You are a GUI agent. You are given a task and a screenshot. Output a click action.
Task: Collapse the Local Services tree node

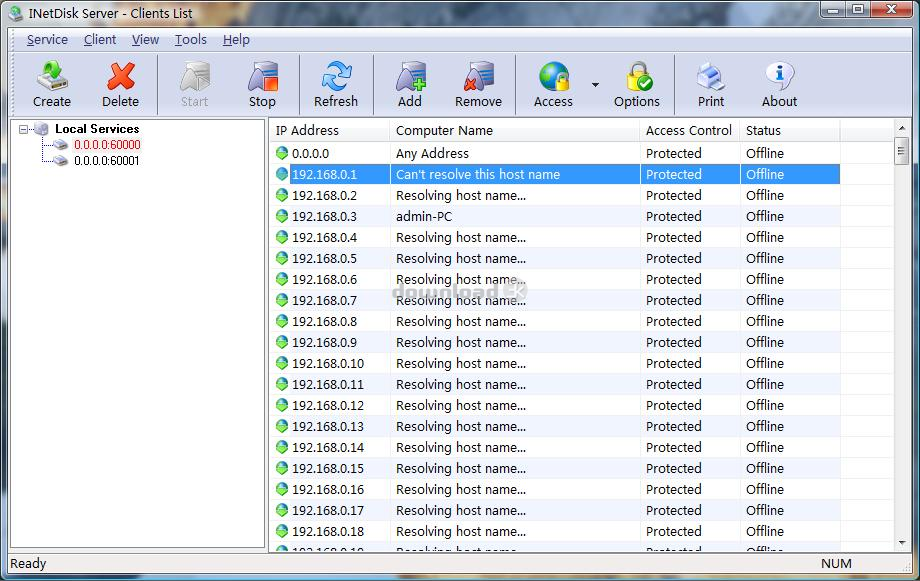coord(23,129)
